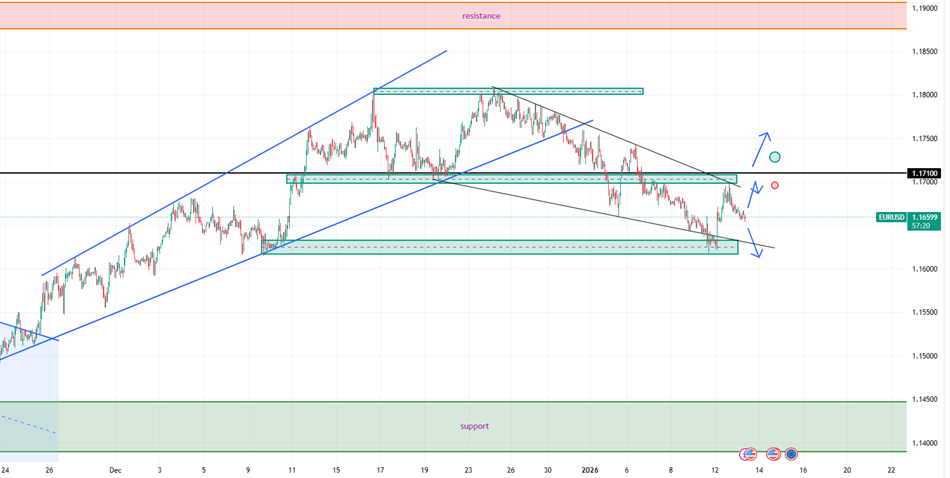950x478 pixels.
Task: Click the green support zone rectangle
Action: pyautogui.click(x=453, y=427)
